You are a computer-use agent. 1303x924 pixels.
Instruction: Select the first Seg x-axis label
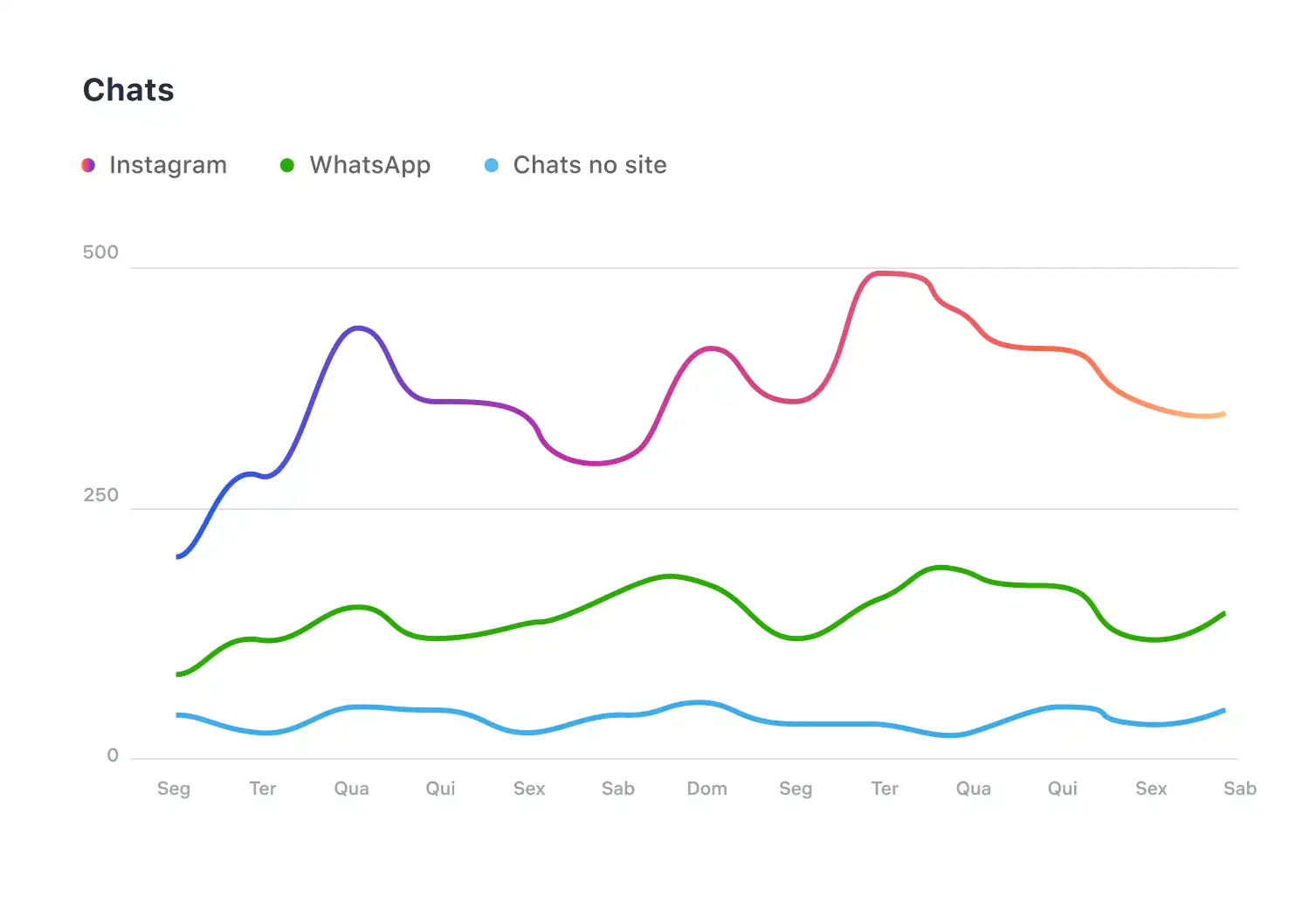(174, 789)
